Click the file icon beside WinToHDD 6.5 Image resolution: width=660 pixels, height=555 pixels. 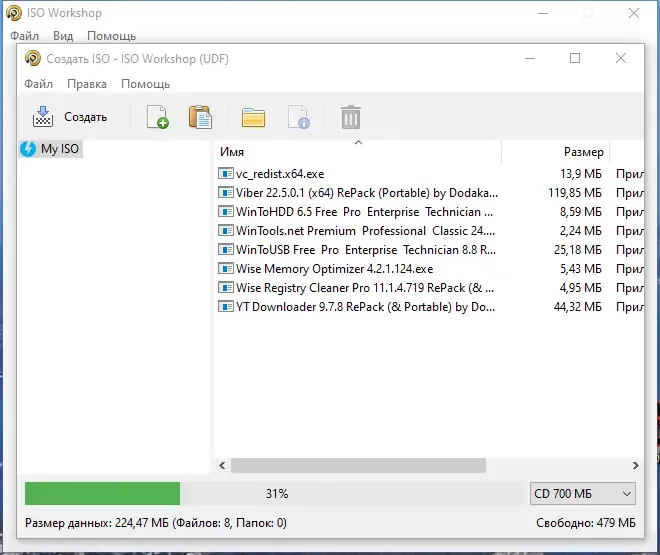click(x=226, y=212)
